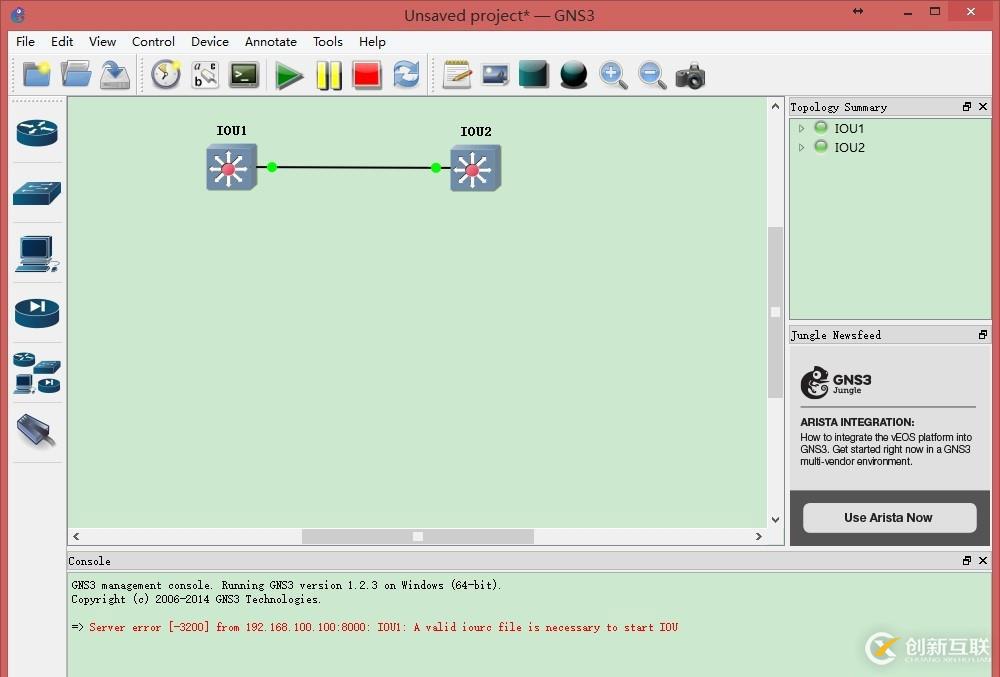Select IOU2 row in Topology Summary
Screen dimensions: 1000x677
(890, 147)
